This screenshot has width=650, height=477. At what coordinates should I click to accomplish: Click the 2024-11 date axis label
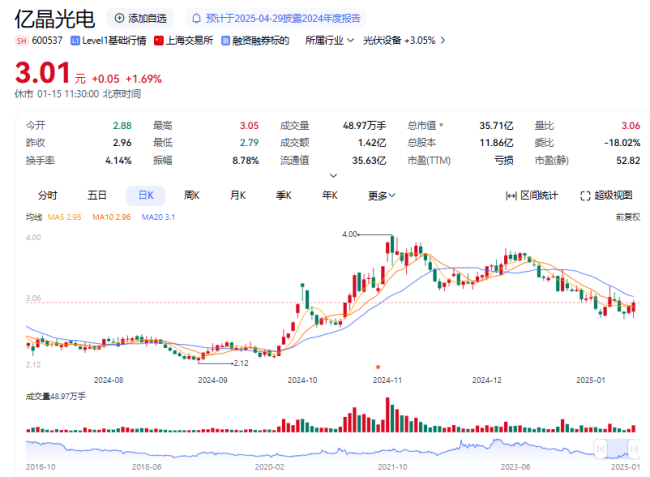(x=387, y=380)
